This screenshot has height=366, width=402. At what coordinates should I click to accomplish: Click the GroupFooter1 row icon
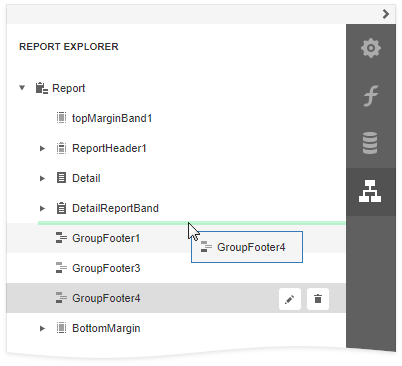coord(61,238)
